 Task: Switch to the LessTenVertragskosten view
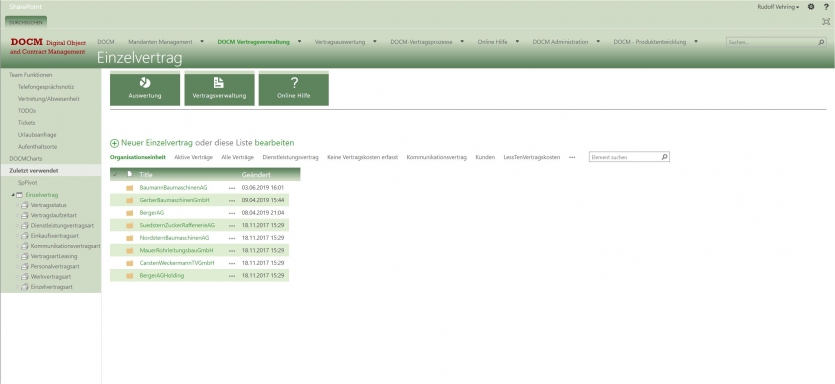pos(531,157)
